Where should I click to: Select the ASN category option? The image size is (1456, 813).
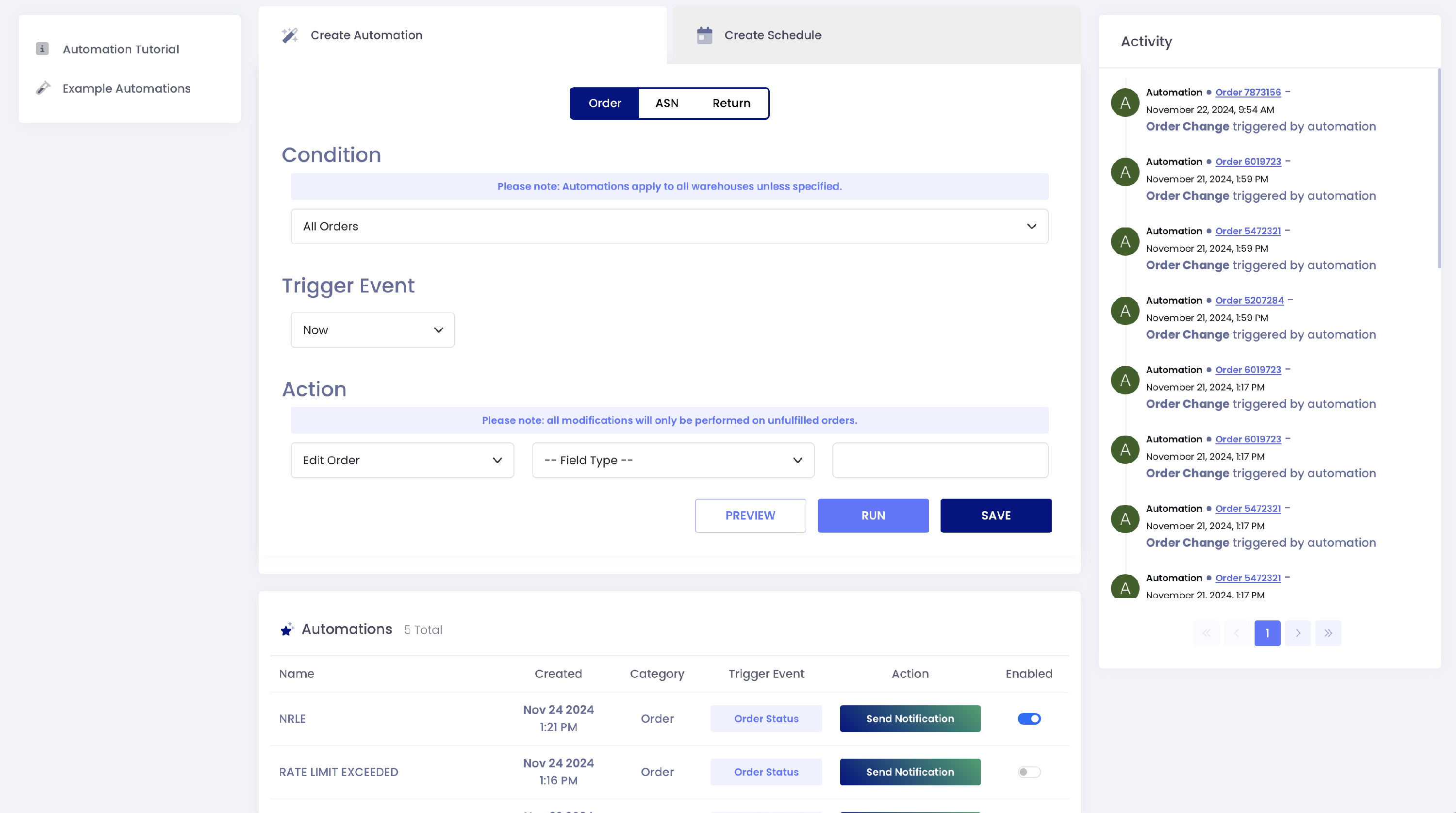(667, 103)
